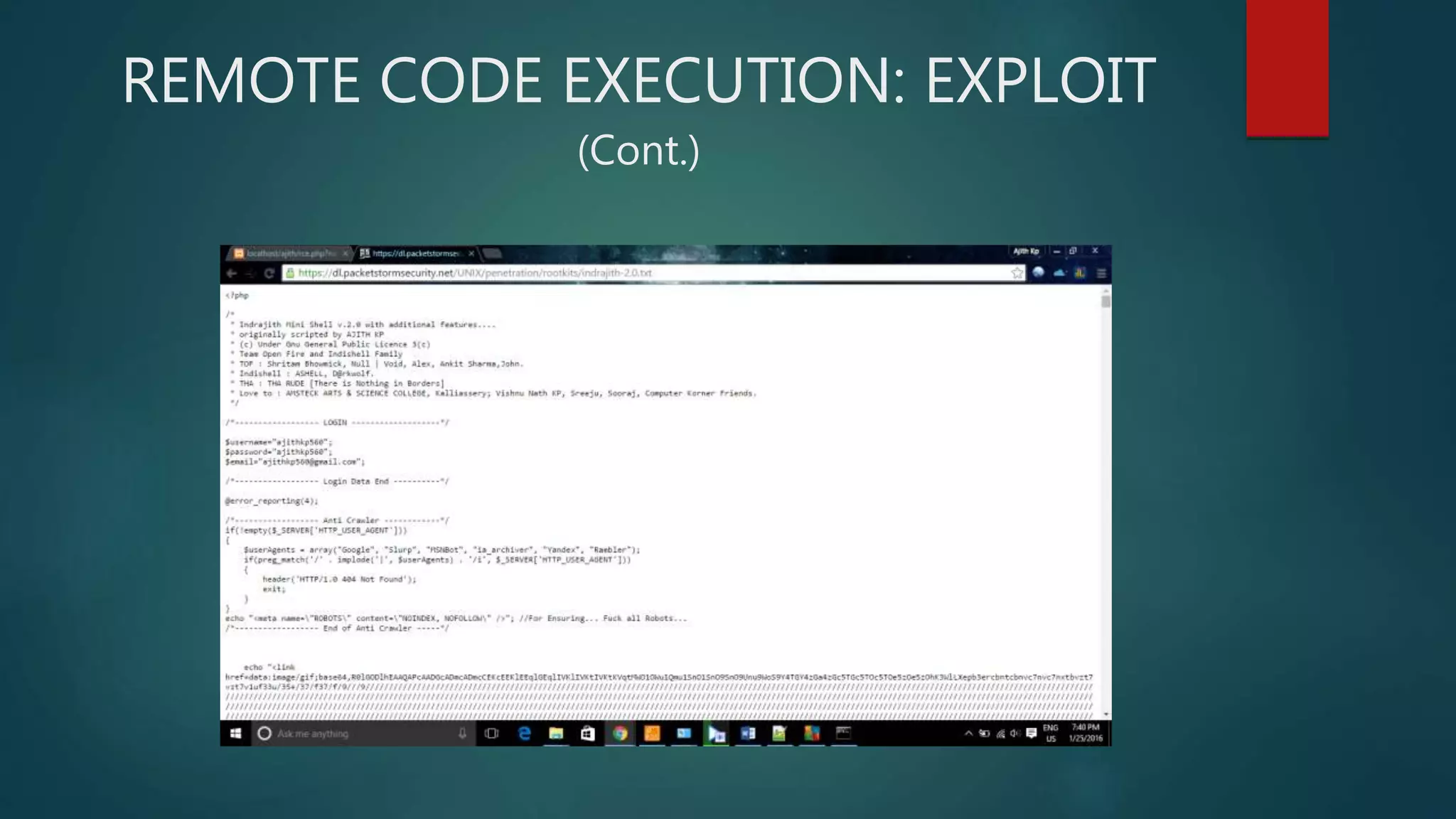Open a new tab with the new-tab button
Image resolution: width=1456 pixels, height=819 pixels.
(492, 253)
